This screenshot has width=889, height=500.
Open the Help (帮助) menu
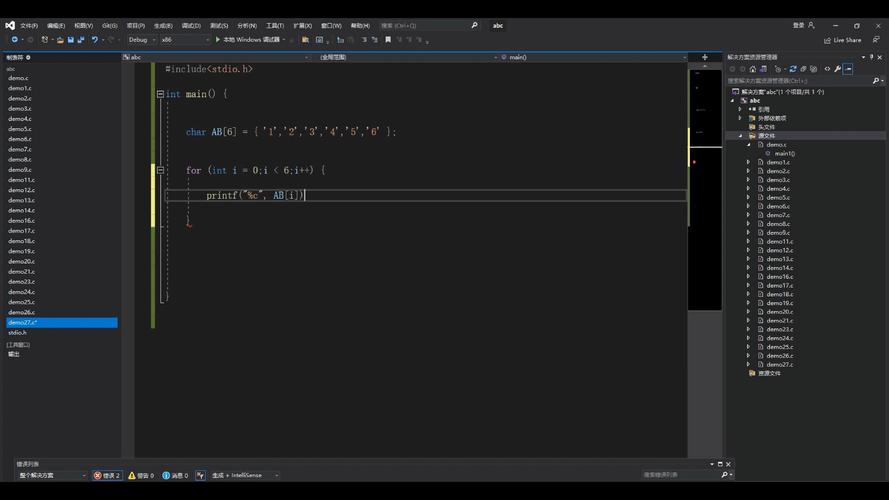(x=360, y=26)
